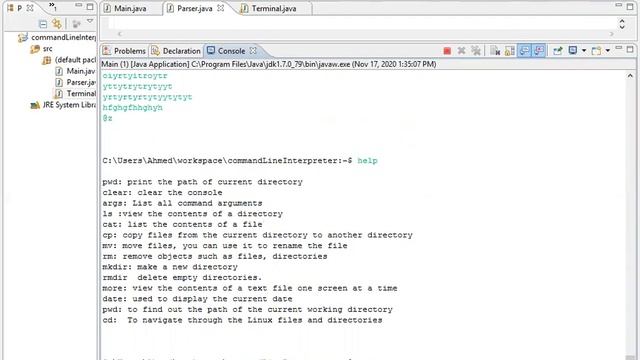This screenshot has width=640, height=360.
Task: Open the Open Console dropdown arrow
Action: click(x=608, y=51)
